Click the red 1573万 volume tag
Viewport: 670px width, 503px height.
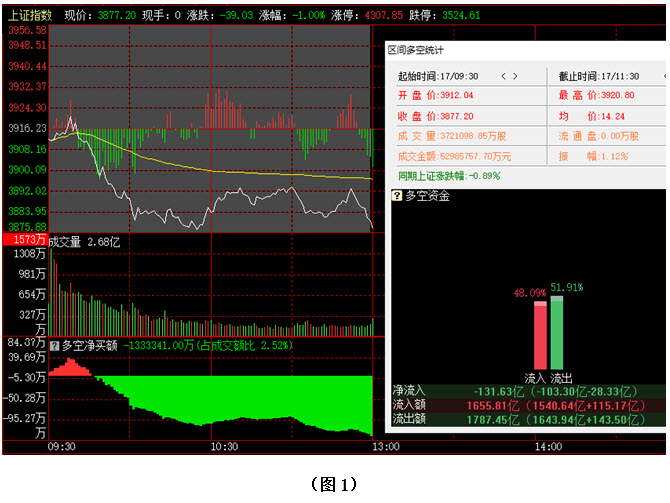click(x=22, y=241)
